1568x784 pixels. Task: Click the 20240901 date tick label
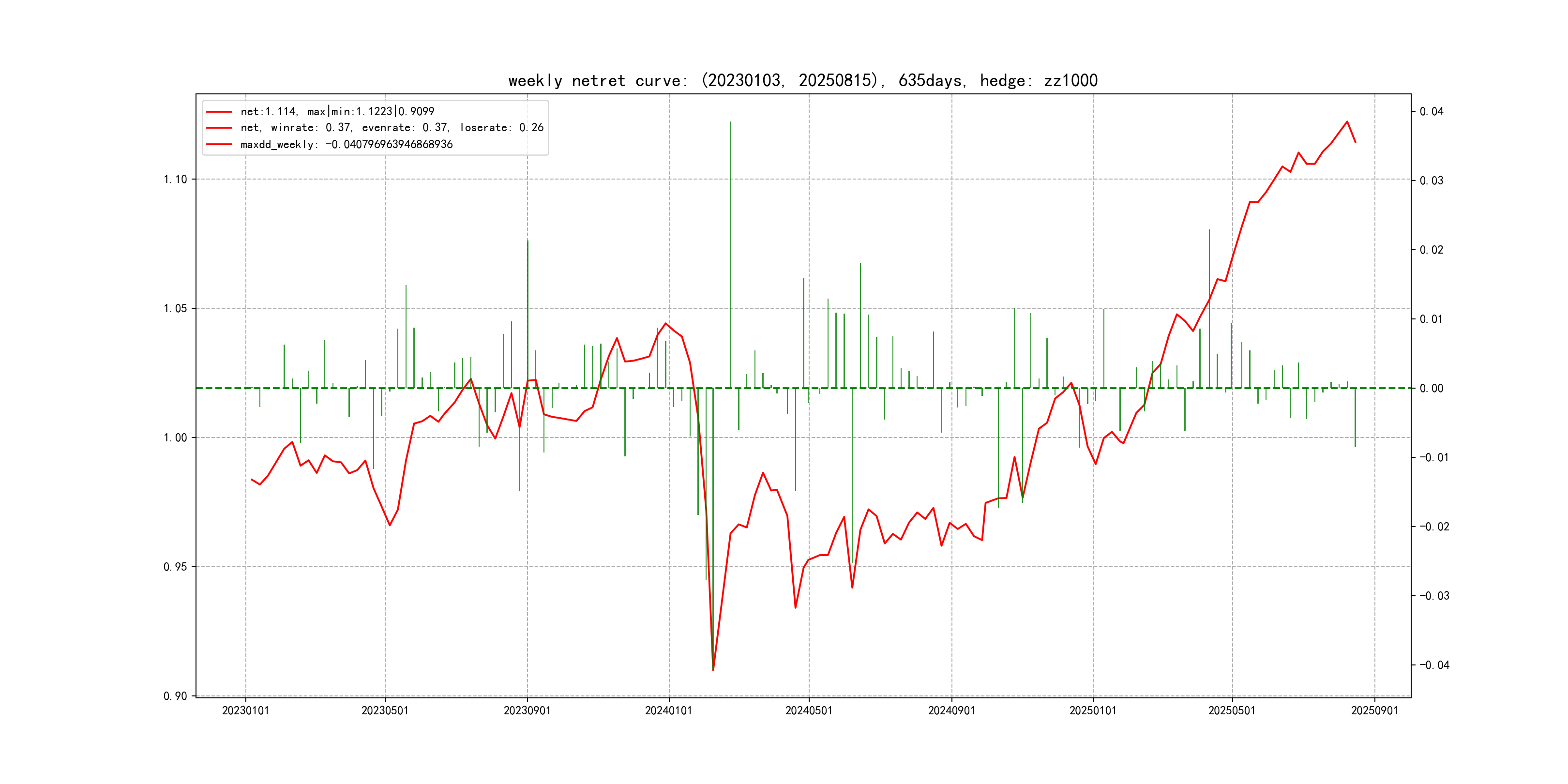coord(951,711)
